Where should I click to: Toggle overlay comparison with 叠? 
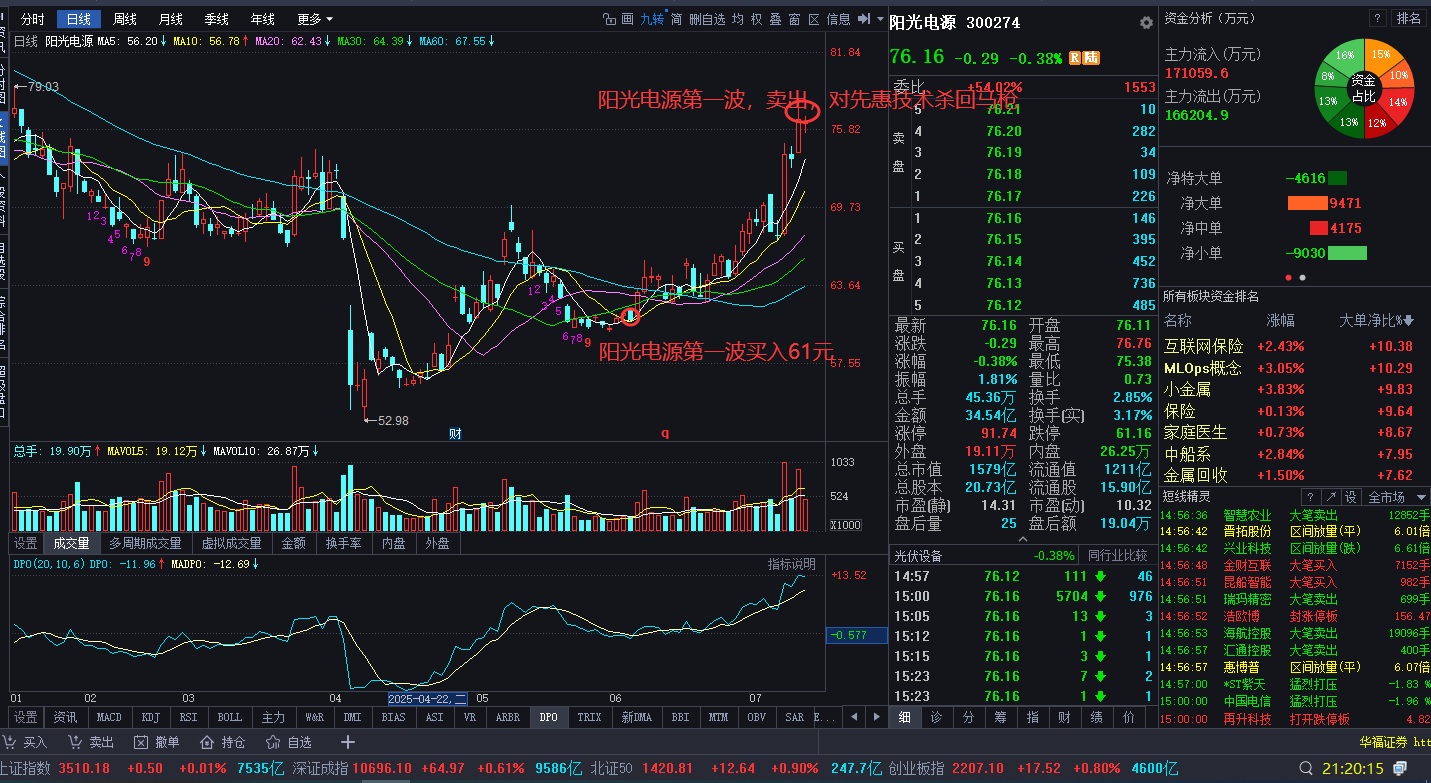775,19
